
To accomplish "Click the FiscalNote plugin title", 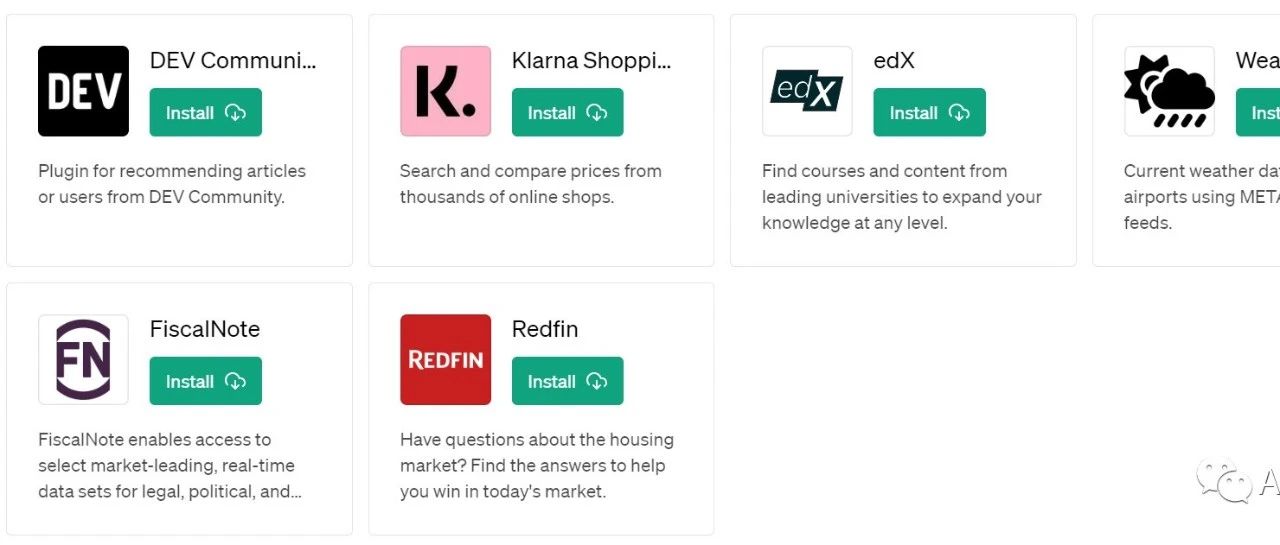I will [x=205, y=329].
